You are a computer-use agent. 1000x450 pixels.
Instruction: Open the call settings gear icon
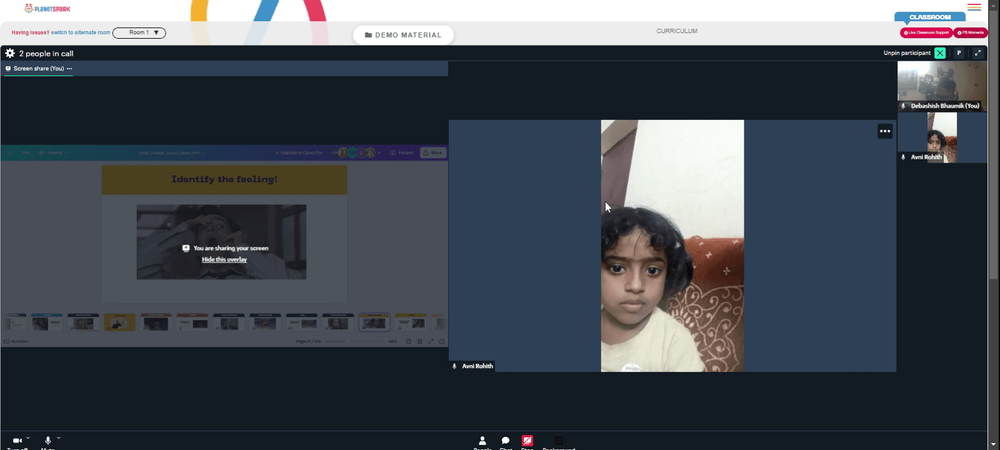click(x=10, y=54)
